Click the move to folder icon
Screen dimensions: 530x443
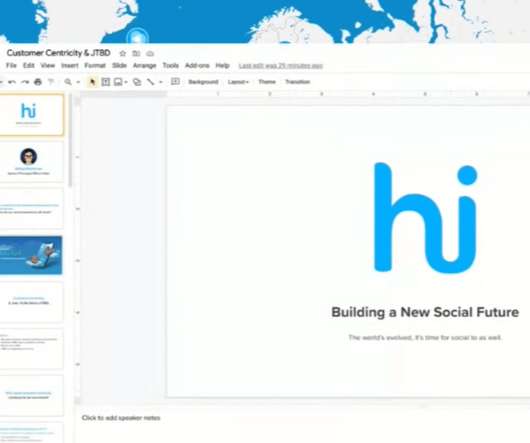pos(136,53)
